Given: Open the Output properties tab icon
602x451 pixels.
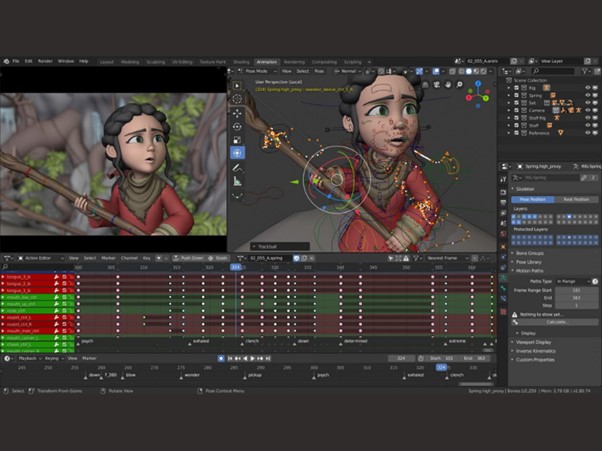Looking at the screenshot, I should coord(503,202).
